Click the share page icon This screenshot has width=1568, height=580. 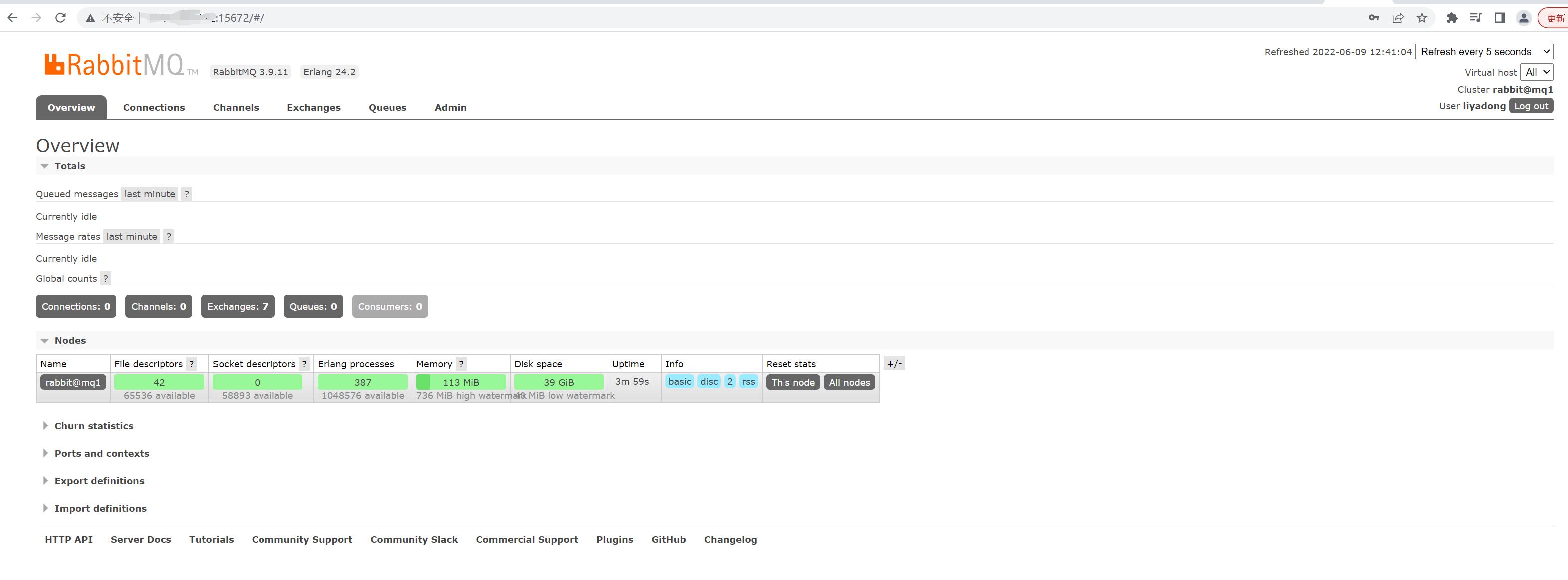click(1398, 18)
